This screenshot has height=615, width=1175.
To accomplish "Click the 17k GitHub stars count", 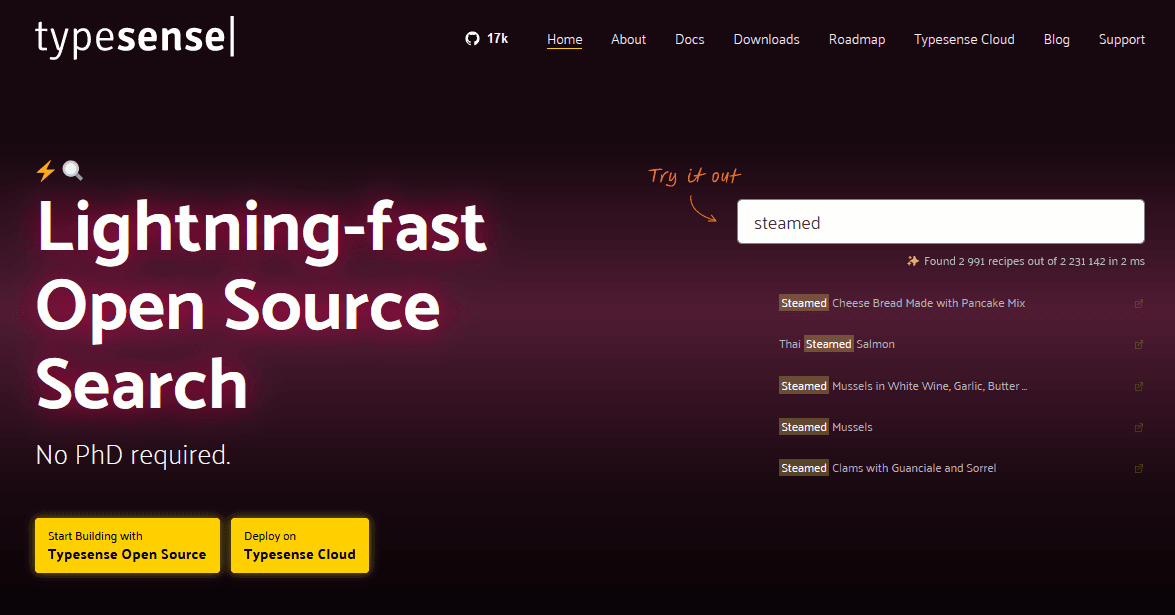I will pos(497,39).
